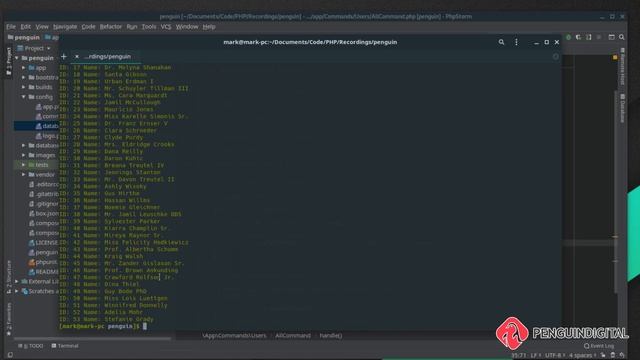Viewport: 640px width, 360px height.
Task: Open the Refactor menu
Action: click(111, 27)
